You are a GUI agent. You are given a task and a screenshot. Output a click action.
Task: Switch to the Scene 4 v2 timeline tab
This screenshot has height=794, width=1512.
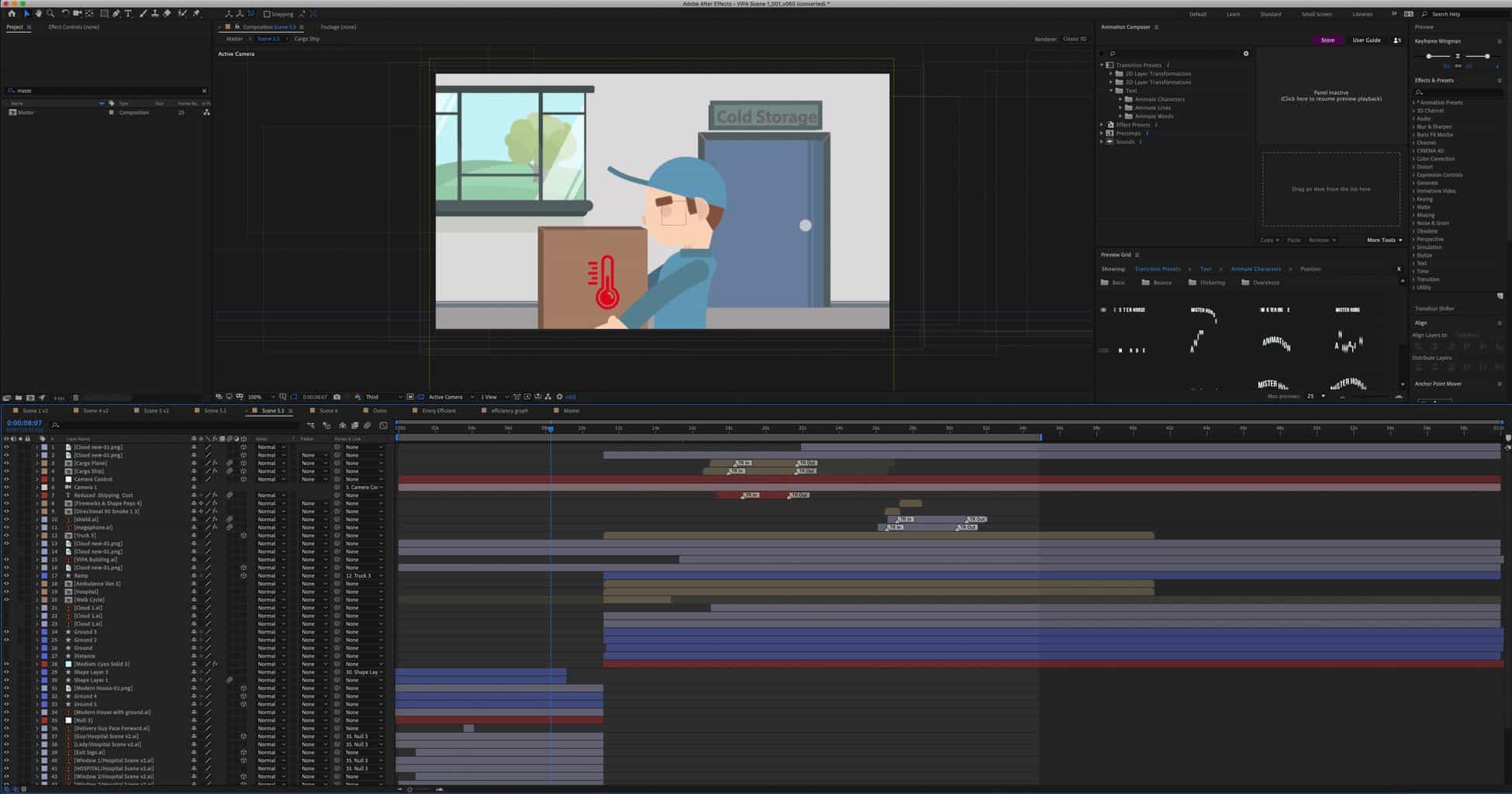(x=95, y=411)
